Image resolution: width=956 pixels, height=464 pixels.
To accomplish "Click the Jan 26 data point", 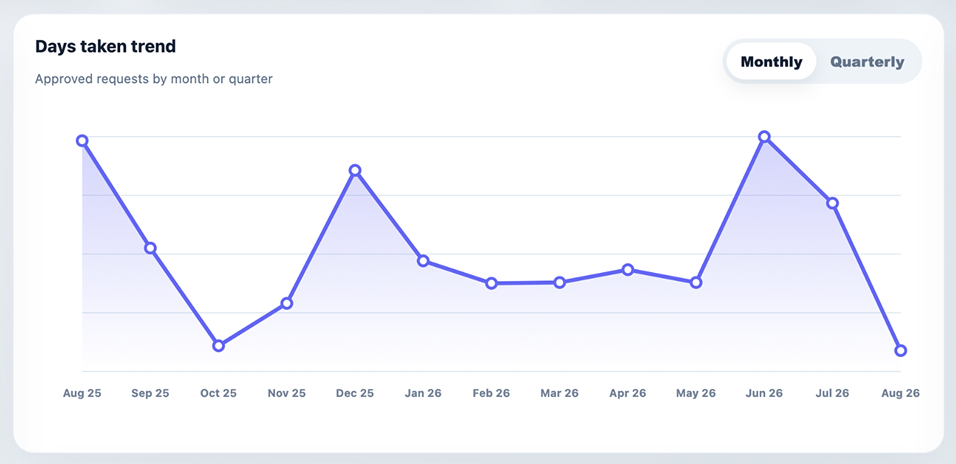I will point(423,261).
